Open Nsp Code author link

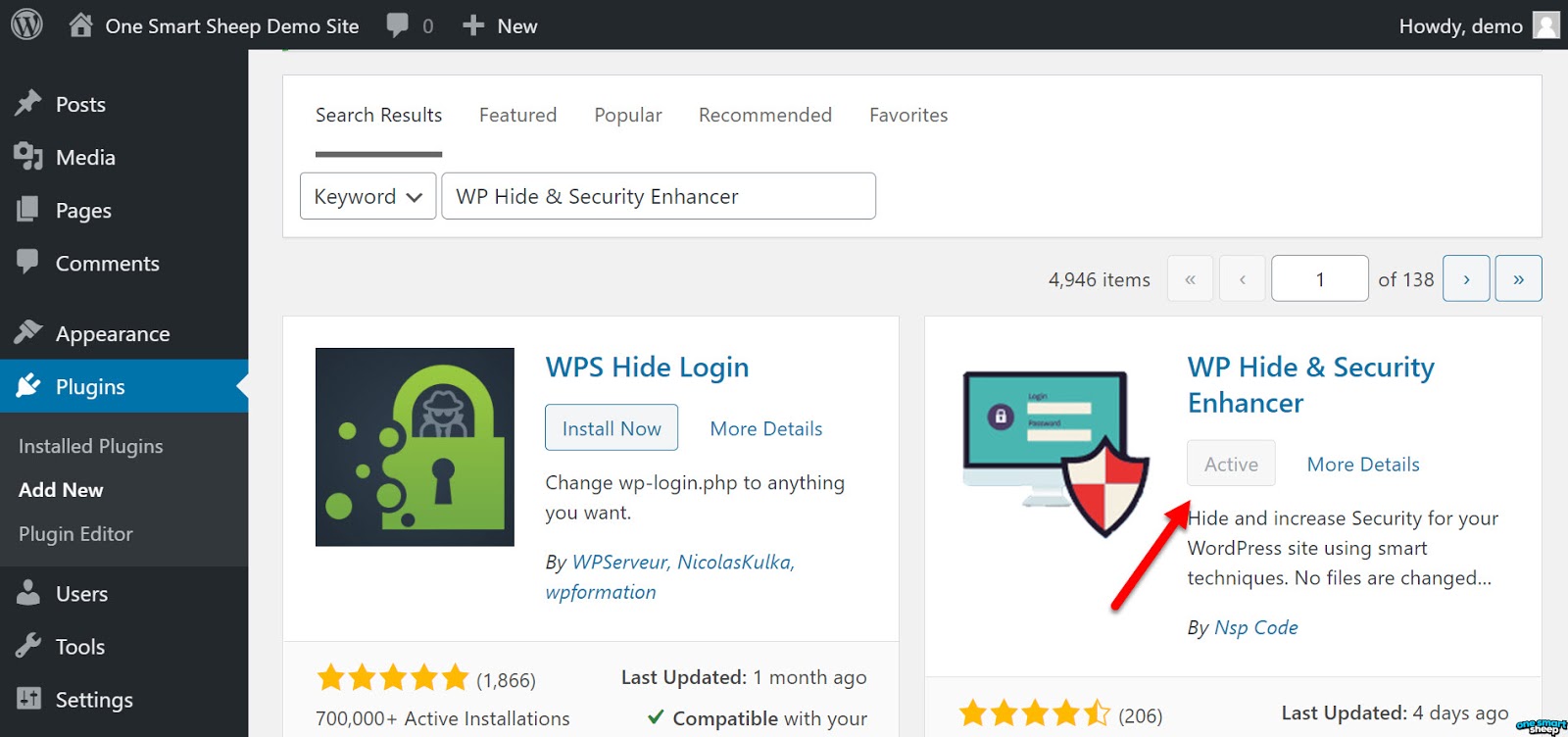click(x=1255, y=627)
